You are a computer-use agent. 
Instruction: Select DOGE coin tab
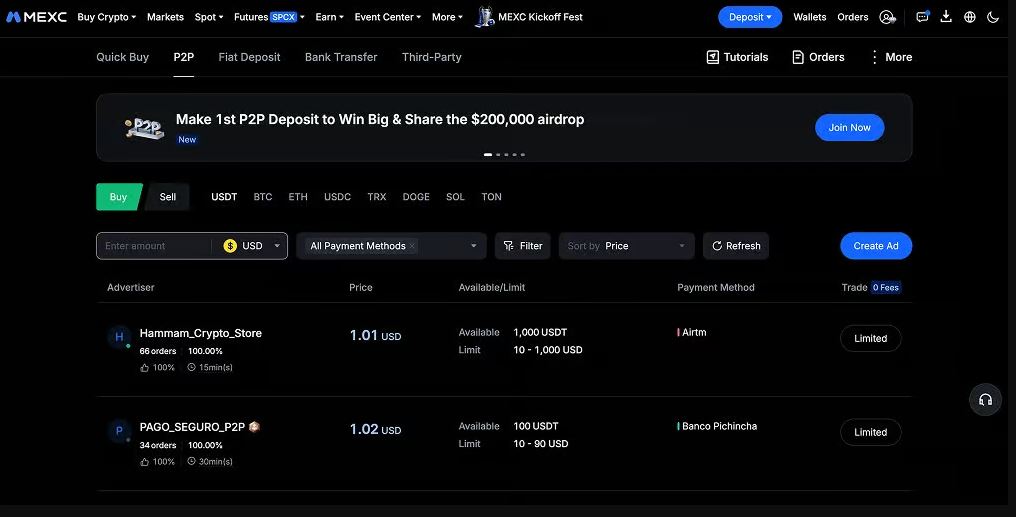[x=416, y=197]
